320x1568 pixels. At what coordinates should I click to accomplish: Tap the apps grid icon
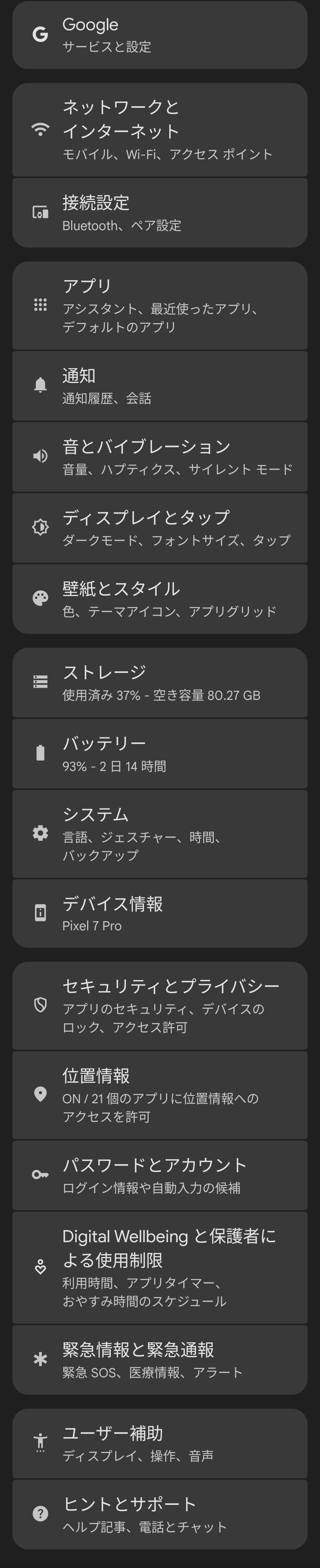pyautogui.click(x=40, y=305)
